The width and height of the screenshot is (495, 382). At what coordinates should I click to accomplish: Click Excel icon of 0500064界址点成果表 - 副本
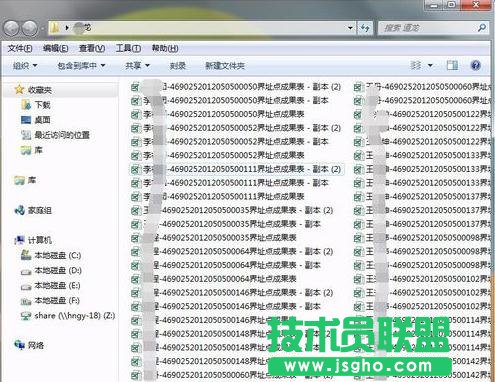coord(135,266)
